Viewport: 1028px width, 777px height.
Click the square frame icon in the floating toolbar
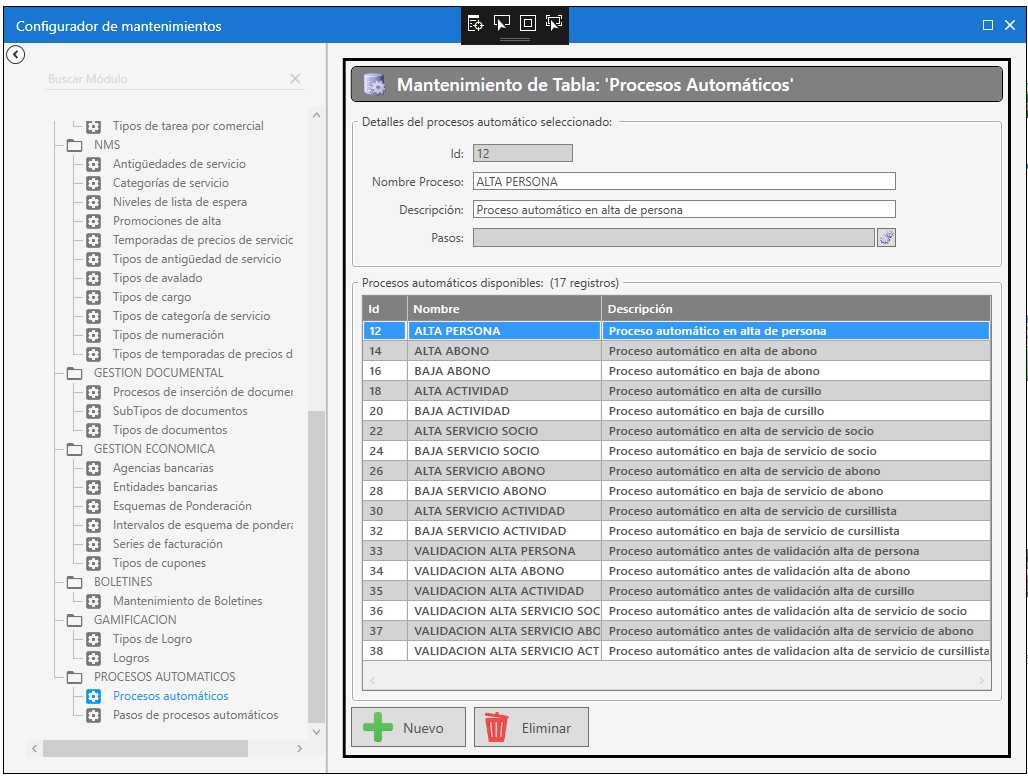pos(528,24)
